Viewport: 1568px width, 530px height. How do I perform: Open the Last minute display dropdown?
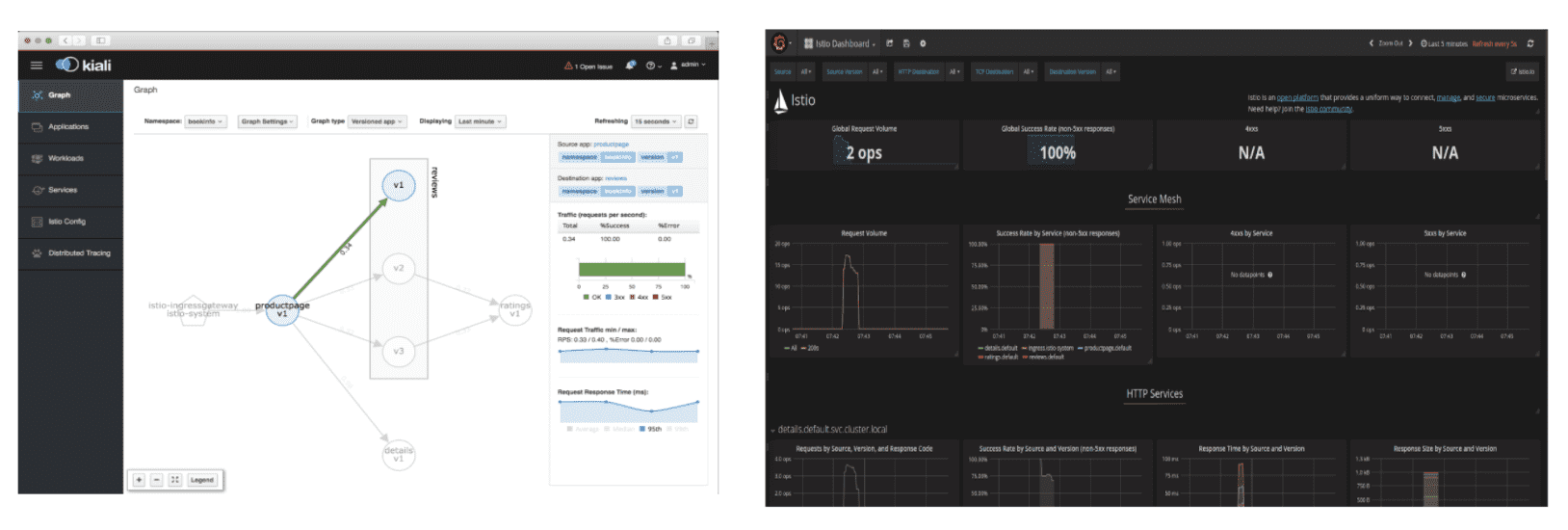[480, 121]
